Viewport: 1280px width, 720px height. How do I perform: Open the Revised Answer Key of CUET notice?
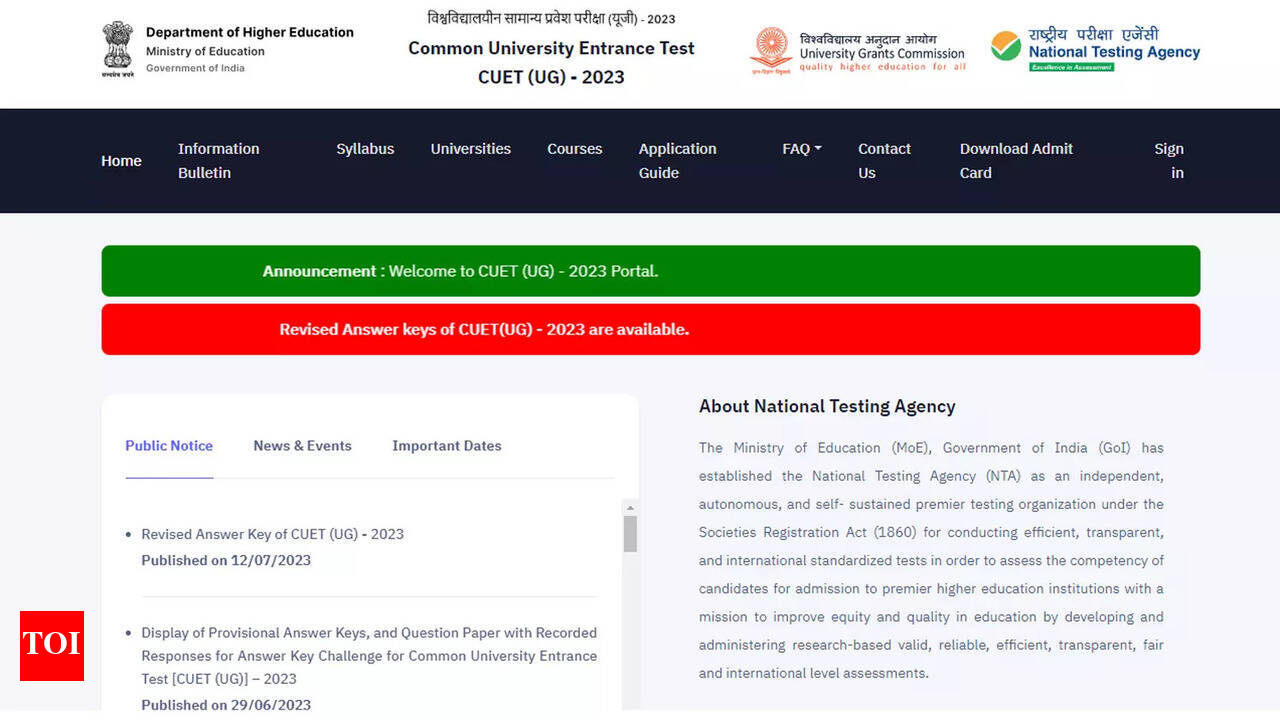click(272, 534)
